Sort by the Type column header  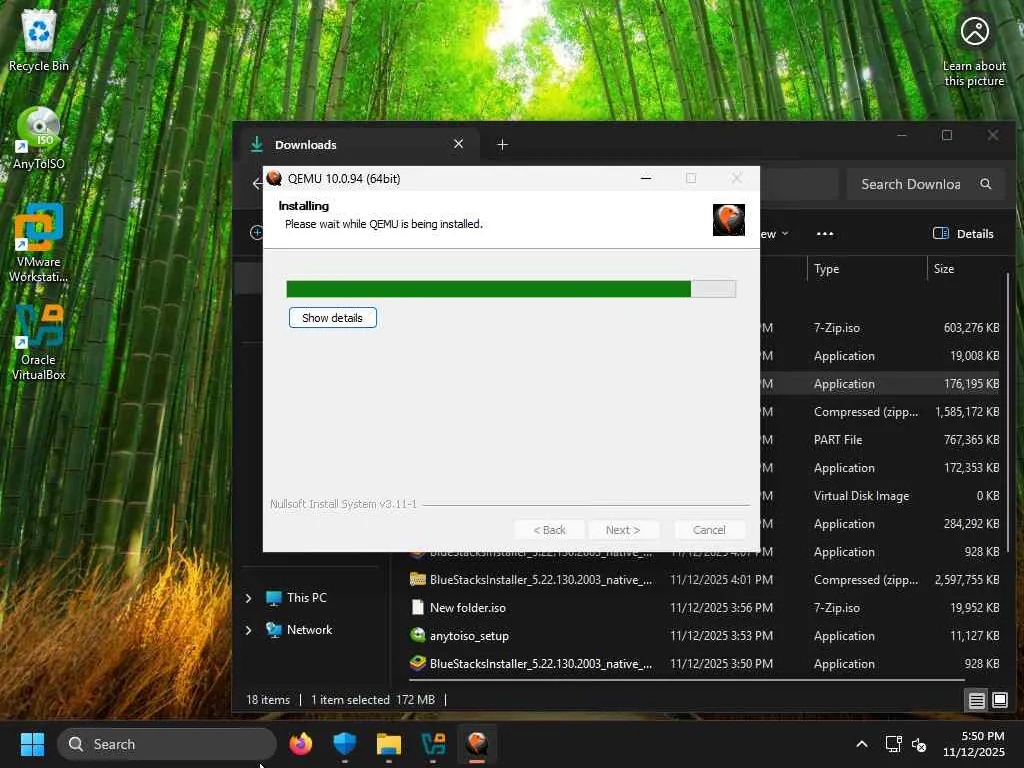click(x=865, y=269)
